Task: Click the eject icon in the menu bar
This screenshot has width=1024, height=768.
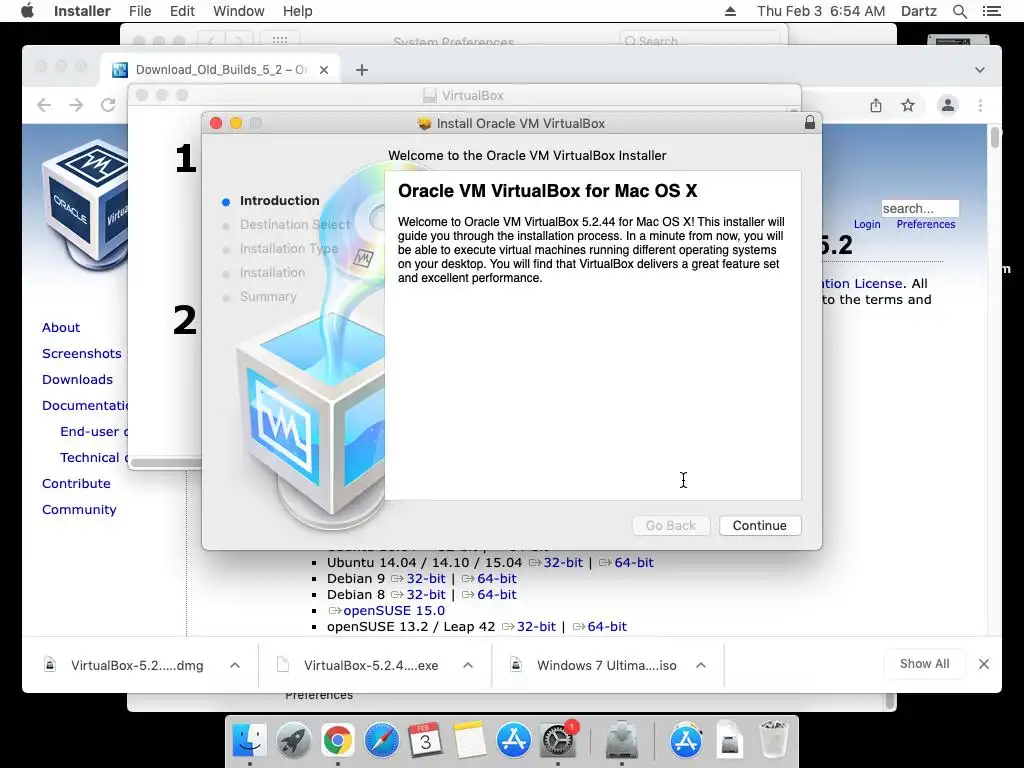Action: point(730,11)
